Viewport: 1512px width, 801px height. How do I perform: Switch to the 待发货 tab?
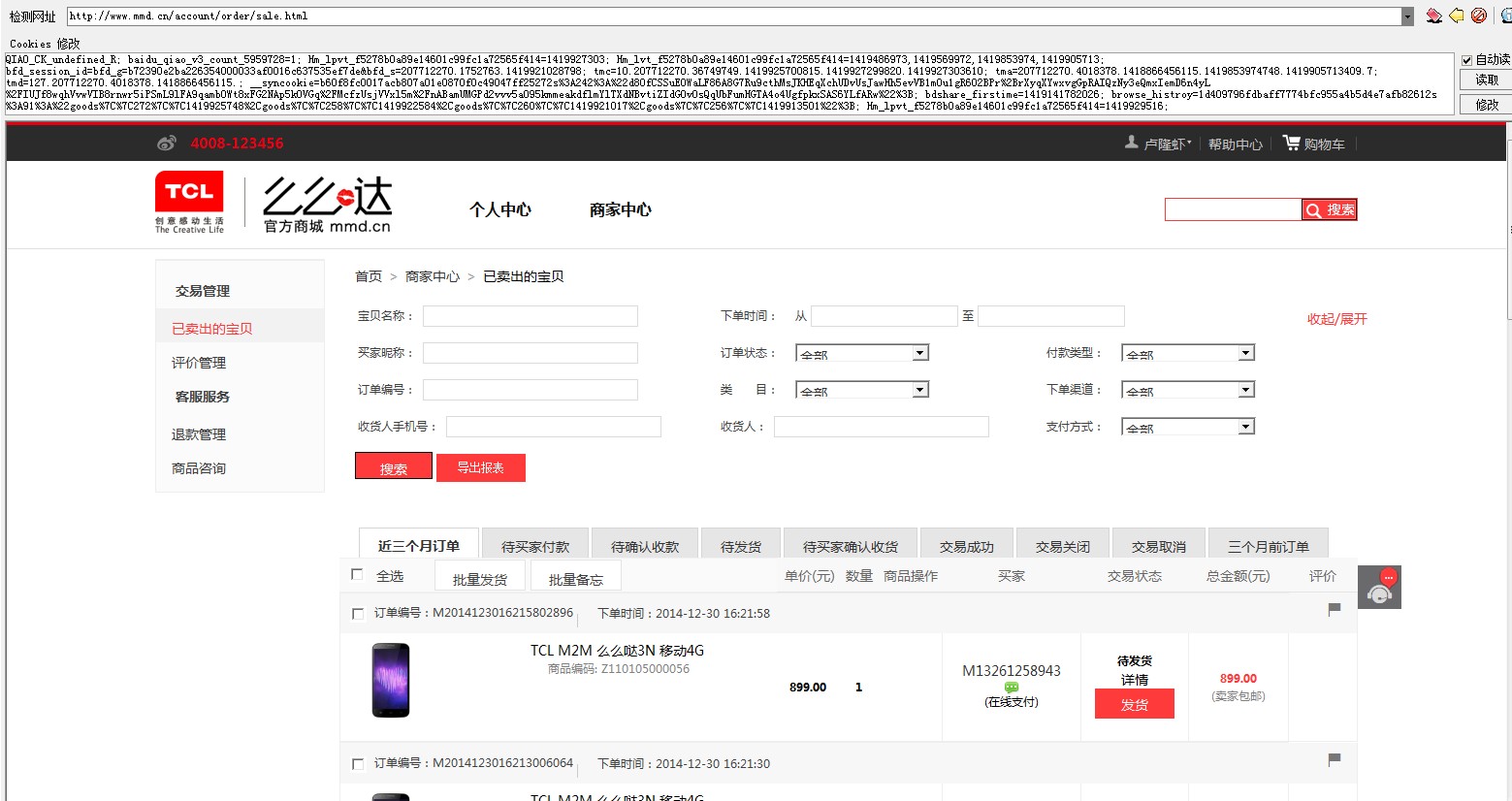(x=741, y=546)
